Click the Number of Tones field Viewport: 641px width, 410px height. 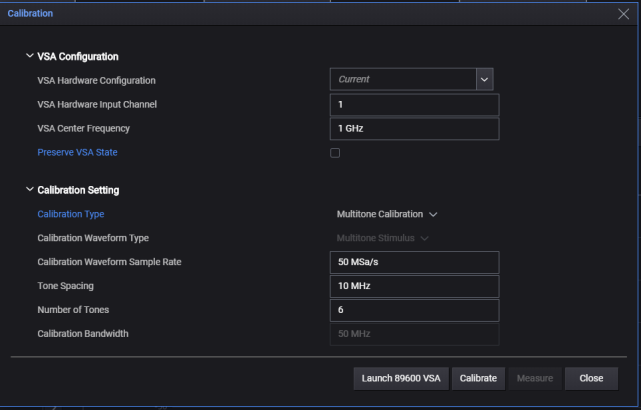click(414, 310)
